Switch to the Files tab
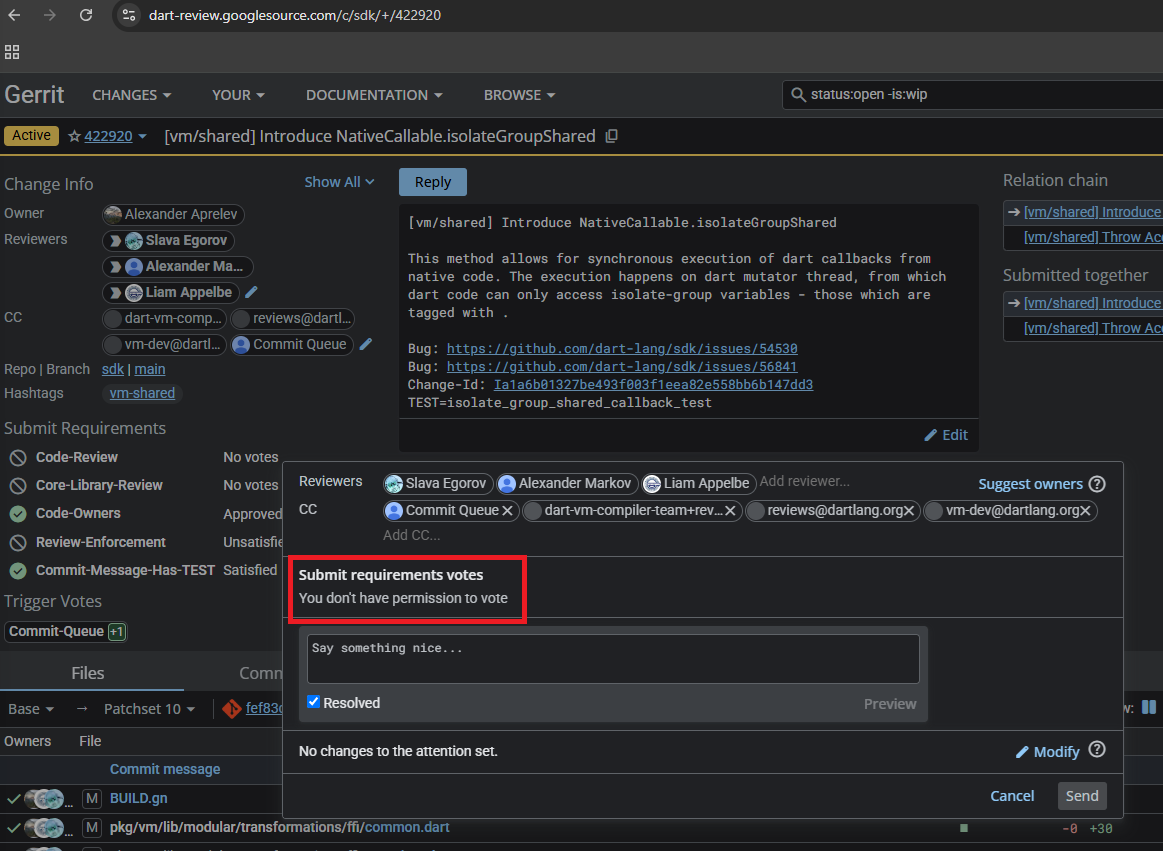 [88, 673]
